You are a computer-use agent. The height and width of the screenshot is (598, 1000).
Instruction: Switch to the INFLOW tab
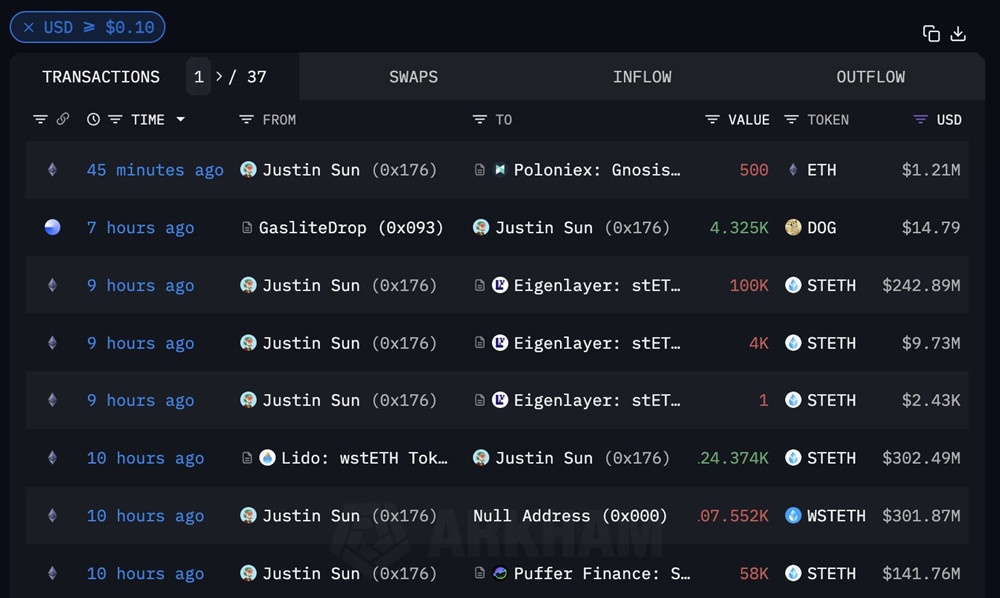tap(642, 77)
